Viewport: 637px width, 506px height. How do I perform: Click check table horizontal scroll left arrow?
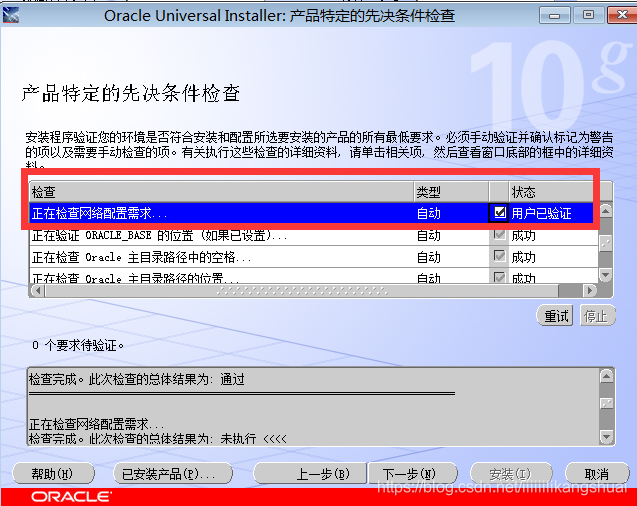click(38, 290)
